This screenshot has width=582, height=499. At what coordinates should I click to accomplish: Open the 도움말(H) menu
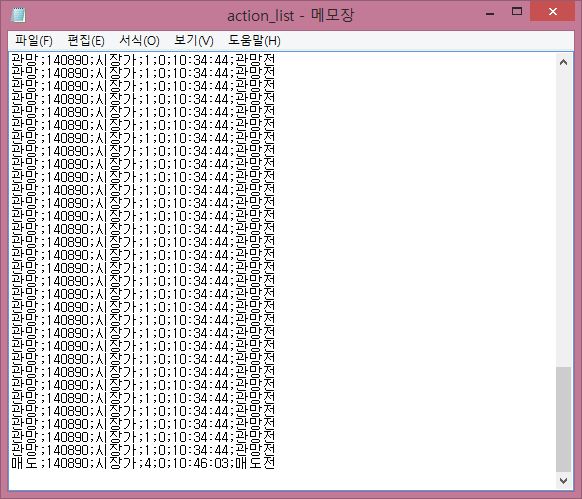(x=254, y=40)
